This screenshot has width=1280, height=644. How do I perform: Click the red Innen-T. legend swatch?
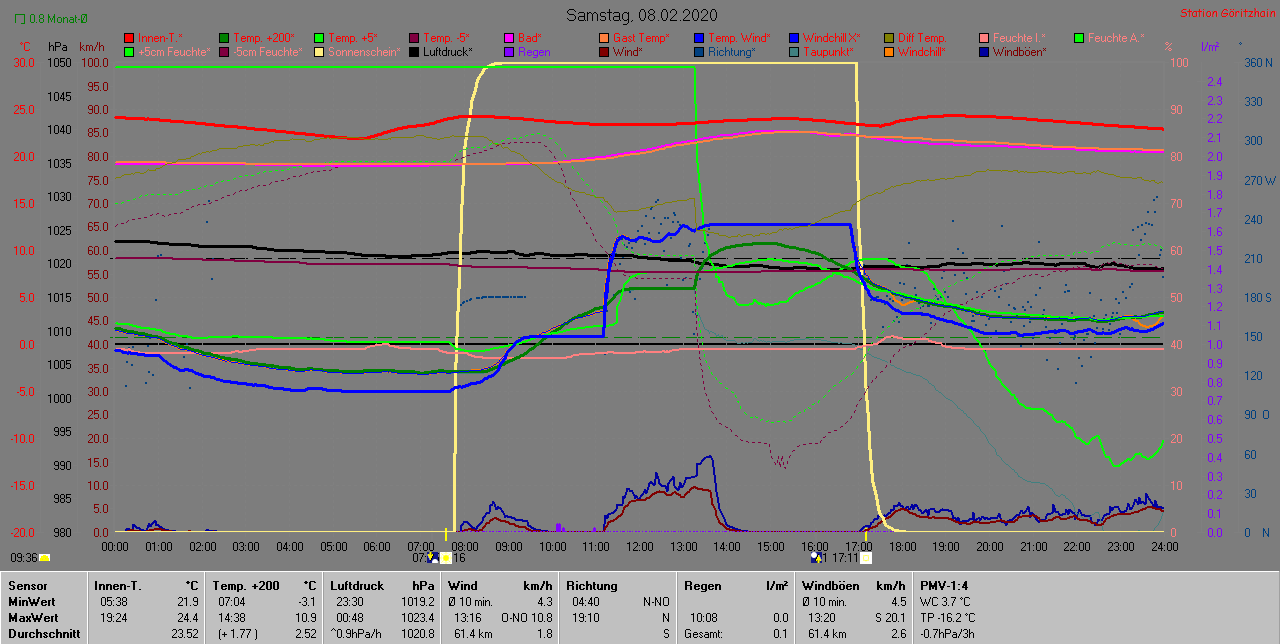tap(128, 38)
